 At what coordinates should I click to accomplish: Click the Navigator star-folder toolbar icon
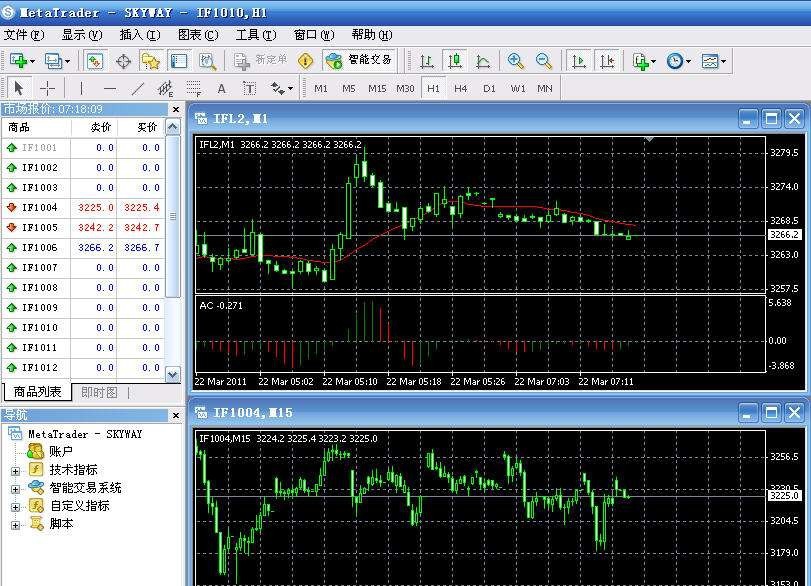[151, 61]
